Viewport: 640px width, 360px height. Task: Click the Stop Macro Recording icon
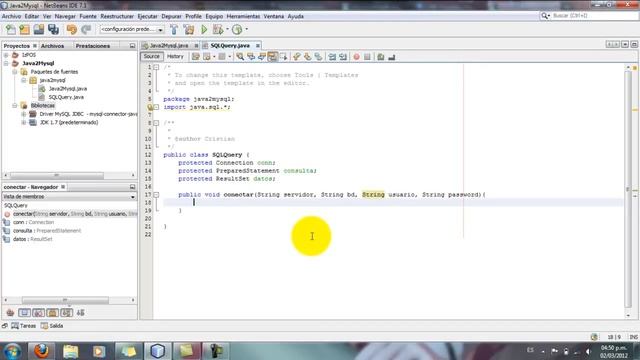pos(367,57)
